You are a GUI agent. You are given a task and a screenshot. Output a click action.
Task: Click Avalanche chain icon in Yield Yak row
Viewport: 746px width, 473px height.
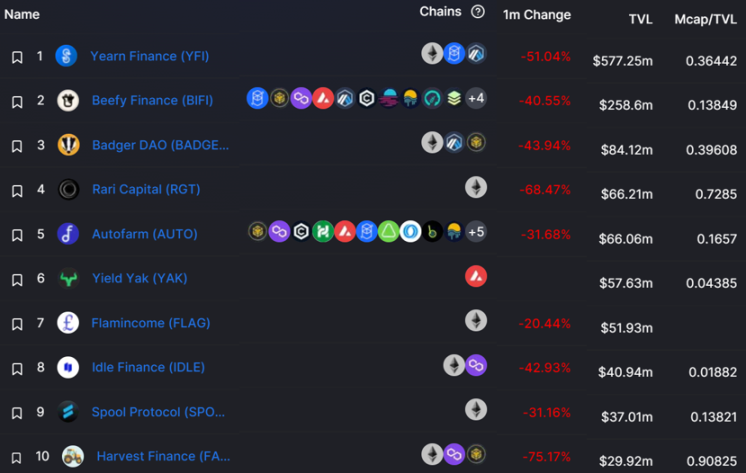click(x=476, y=276)
